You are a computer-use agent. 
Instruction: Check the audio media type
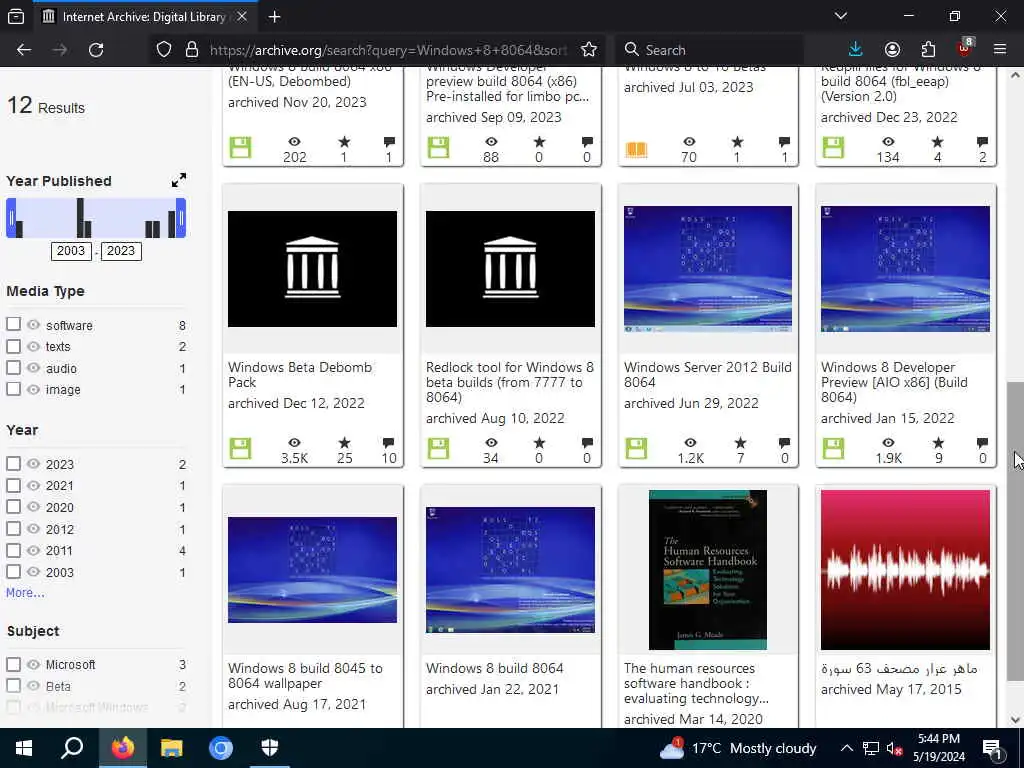coord(13,367)
